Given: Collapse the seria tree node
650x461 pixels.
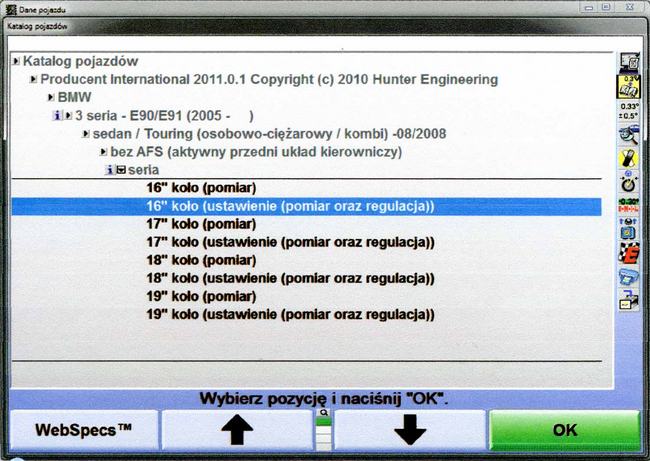Looking at the screenshot, I should coord(121,170).
